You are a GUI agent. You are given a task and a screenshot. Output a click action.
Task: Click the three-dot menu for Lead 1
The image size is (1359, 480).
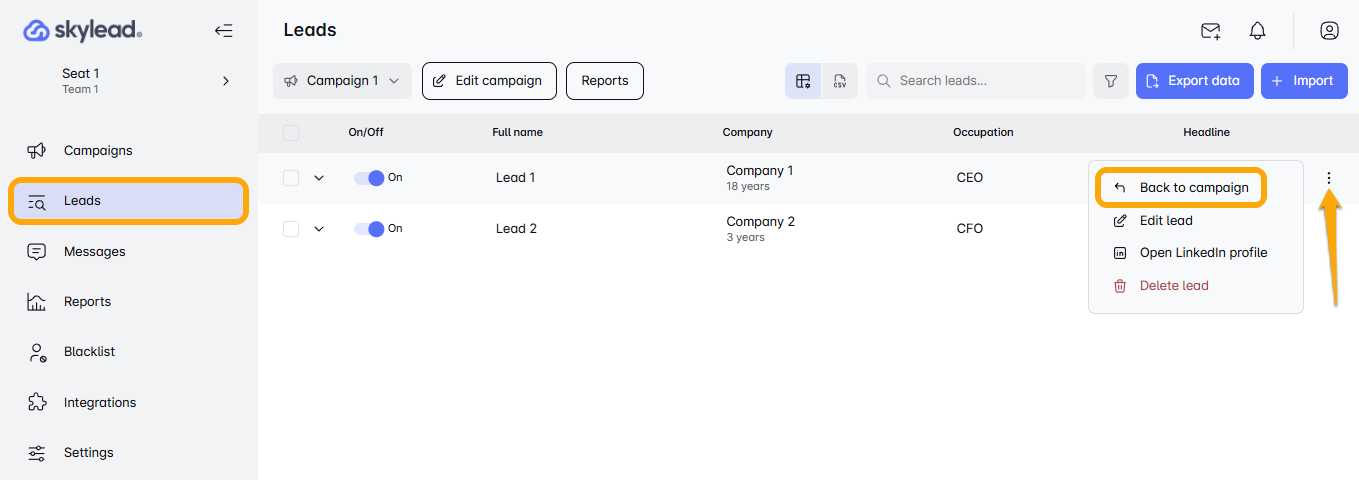coord(1329,178)
